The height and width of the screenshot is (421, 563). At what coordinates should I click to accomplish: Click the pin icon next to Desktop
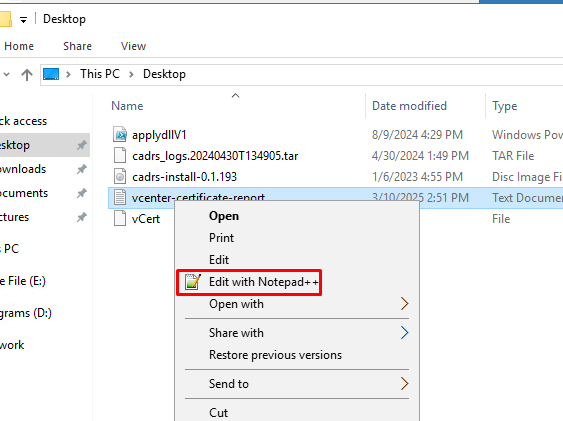82,145
